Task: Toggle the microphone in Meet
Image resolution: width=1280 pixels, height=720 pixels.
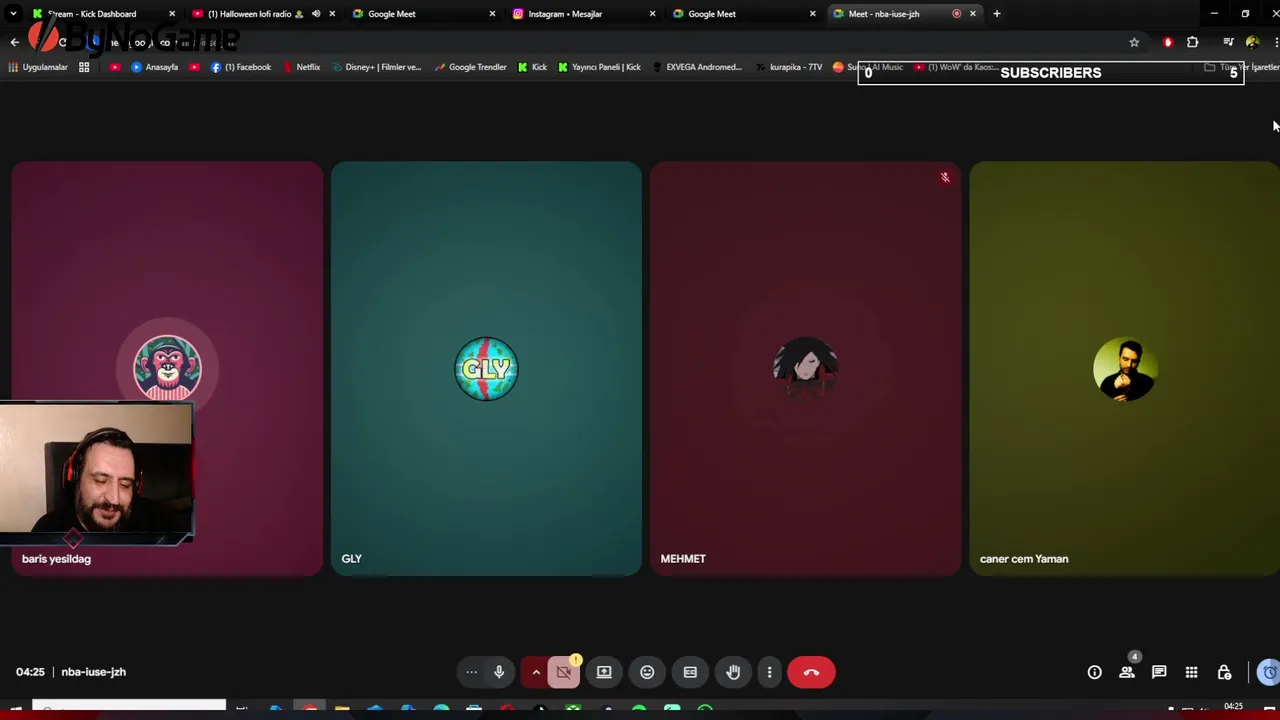Action: [x=499, y=672]
